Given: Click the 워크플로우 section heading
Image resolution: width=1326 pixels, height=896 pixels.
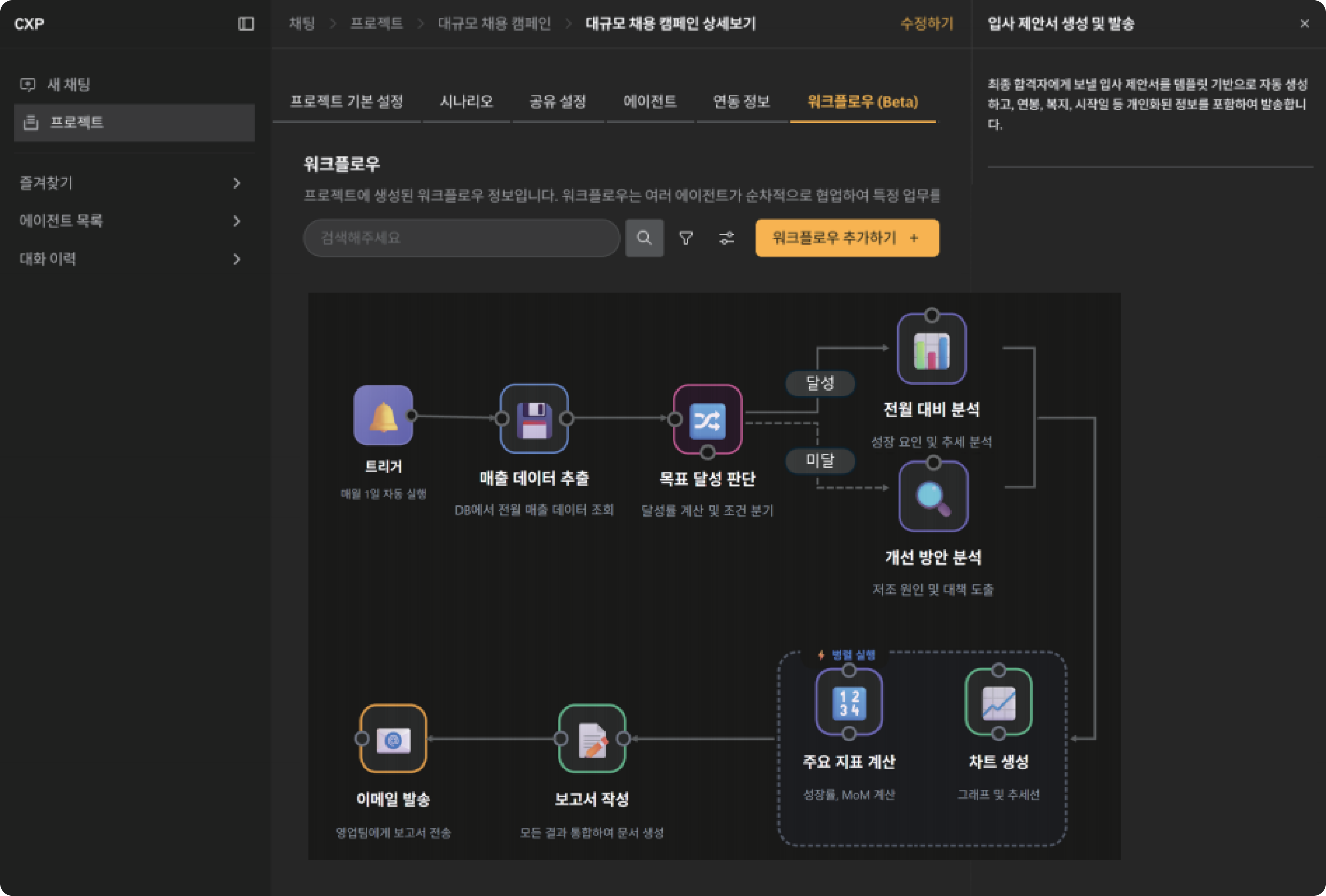Looking at the screenshot, I should (x=341, y=164).
